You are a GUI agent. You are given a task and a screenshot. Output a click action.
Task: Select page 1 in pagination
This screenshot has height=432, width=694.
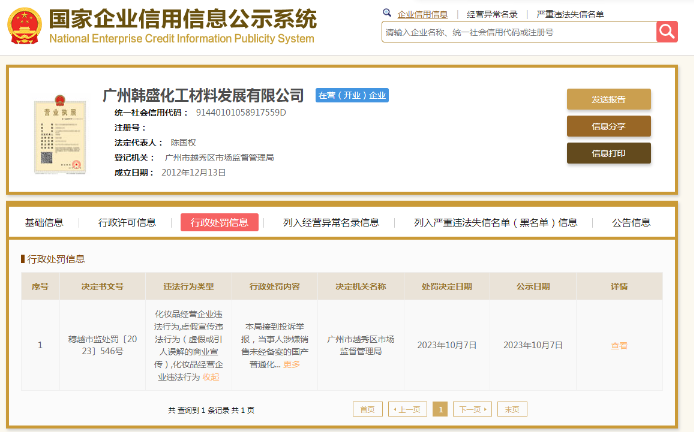(440, 409)
